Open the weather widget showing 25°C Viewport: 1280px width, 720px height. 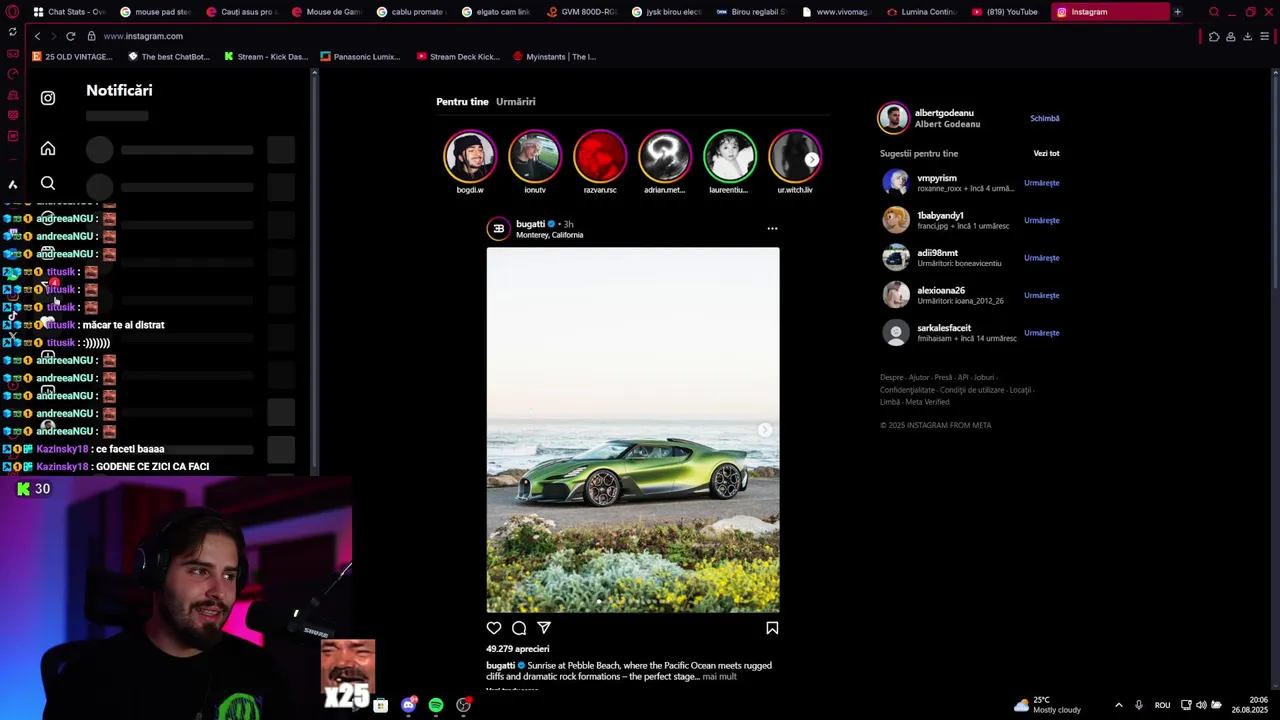coord(1047,705)
